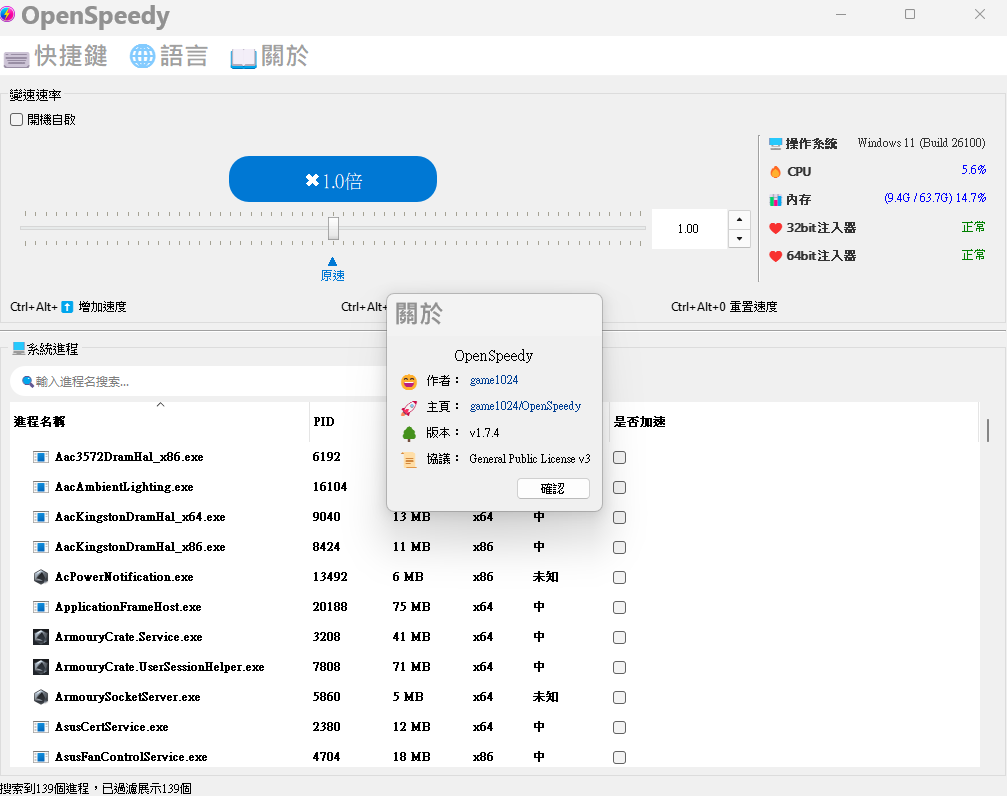Open the 關於 about menu
This screenshot has height=796, width=1007.
tap(270, 57)
